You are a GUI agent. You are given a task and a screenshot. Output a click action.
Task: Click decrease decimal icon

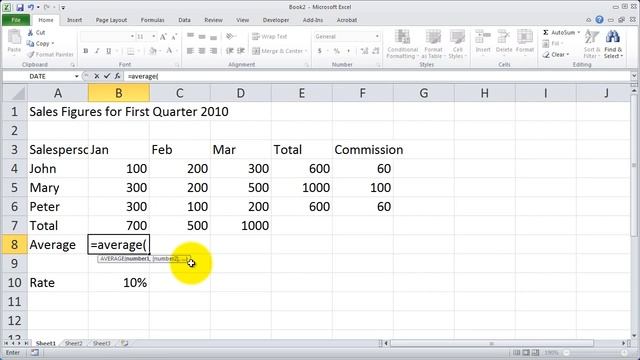[x=376, y=51]
